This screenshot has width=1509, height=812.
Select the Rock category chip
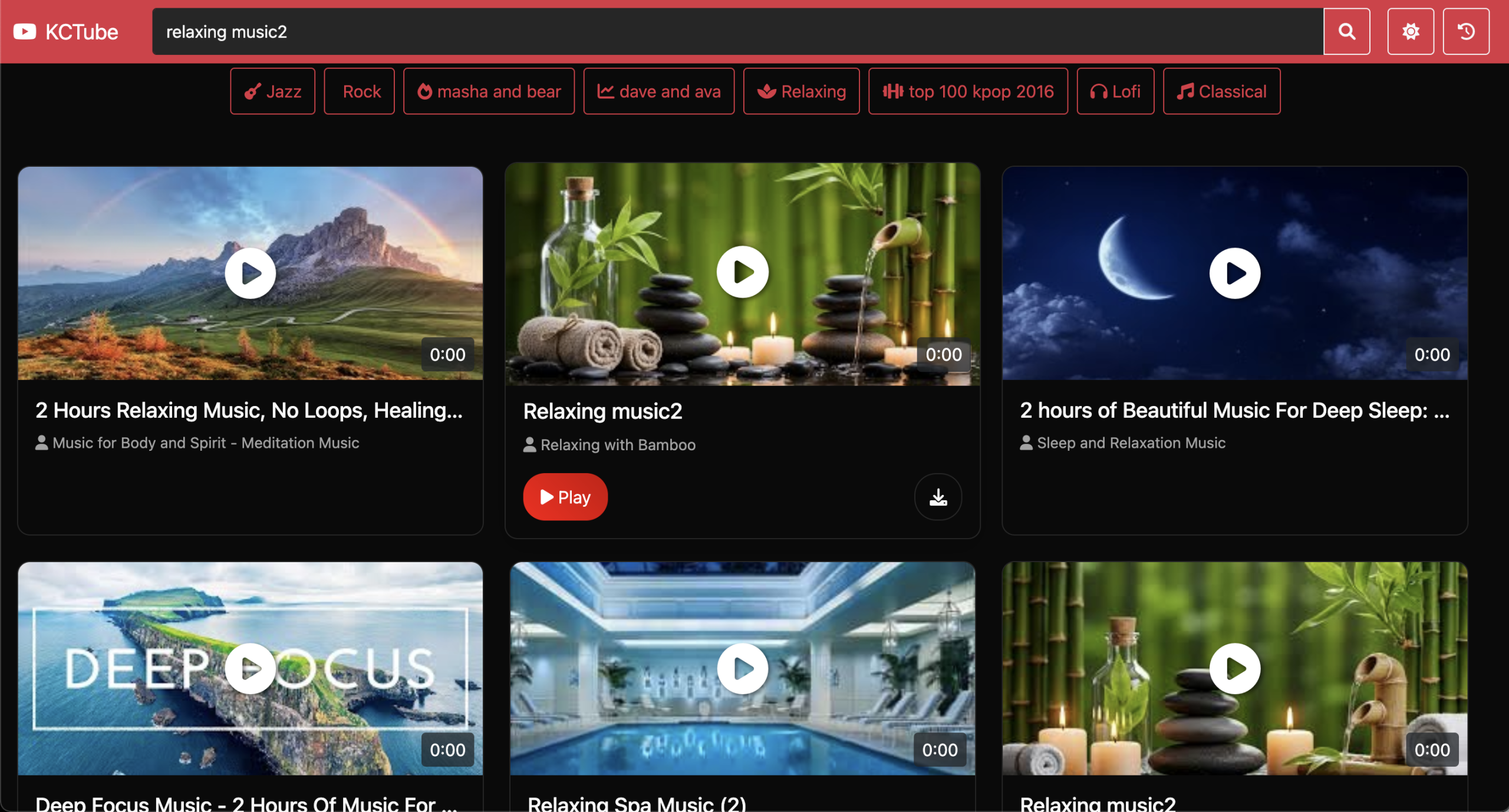pos(359,91)
